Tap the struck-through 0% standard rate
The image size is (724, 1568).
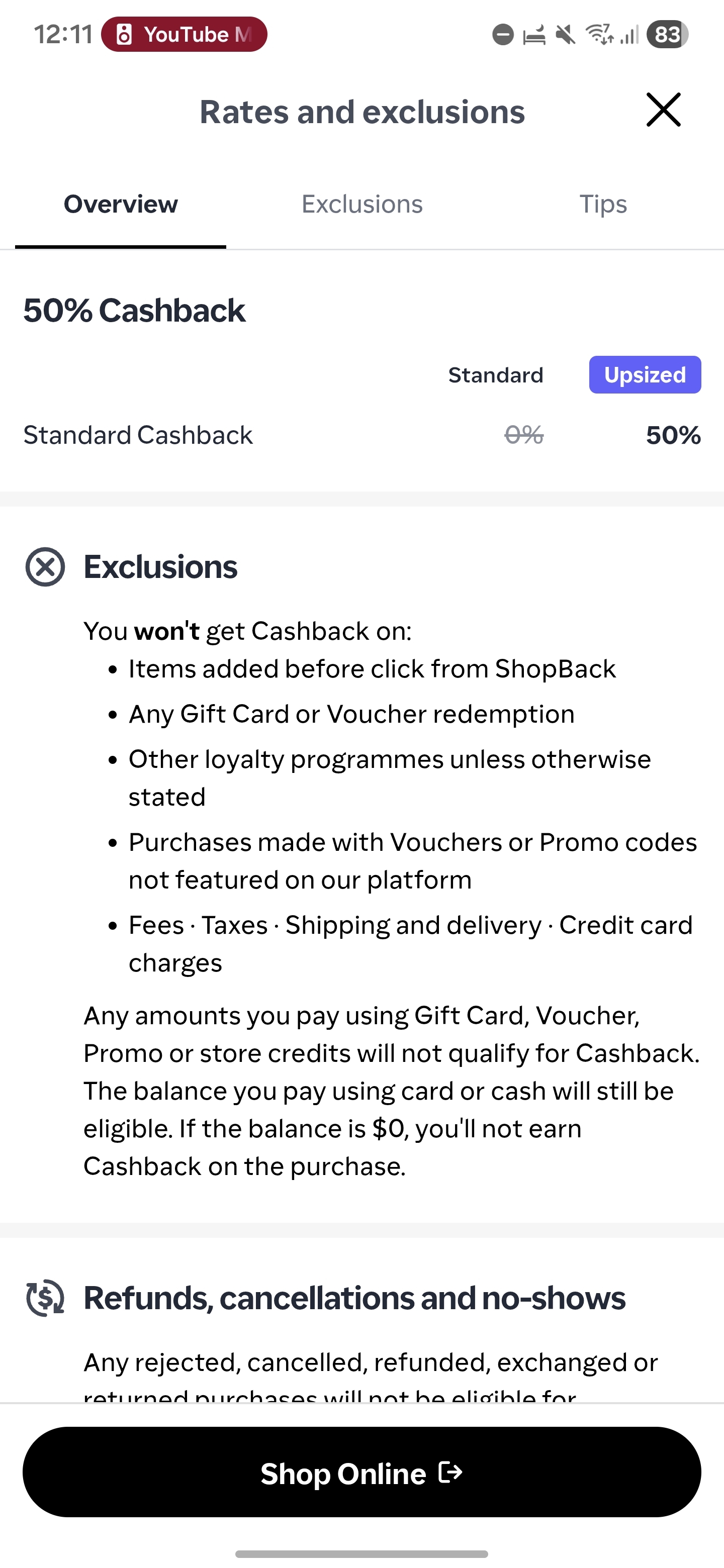[x=524, y=435]
